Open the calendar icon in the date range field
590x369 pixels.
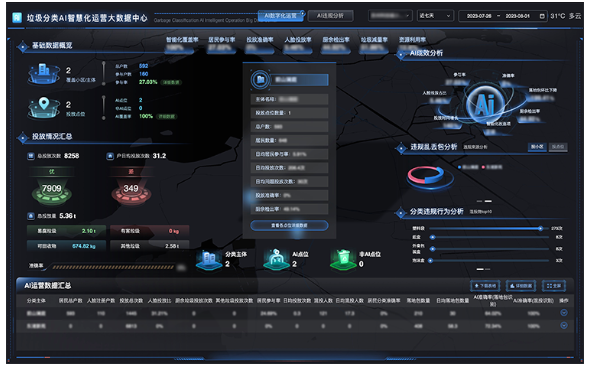pyautogui.click(x=542, y=16)
